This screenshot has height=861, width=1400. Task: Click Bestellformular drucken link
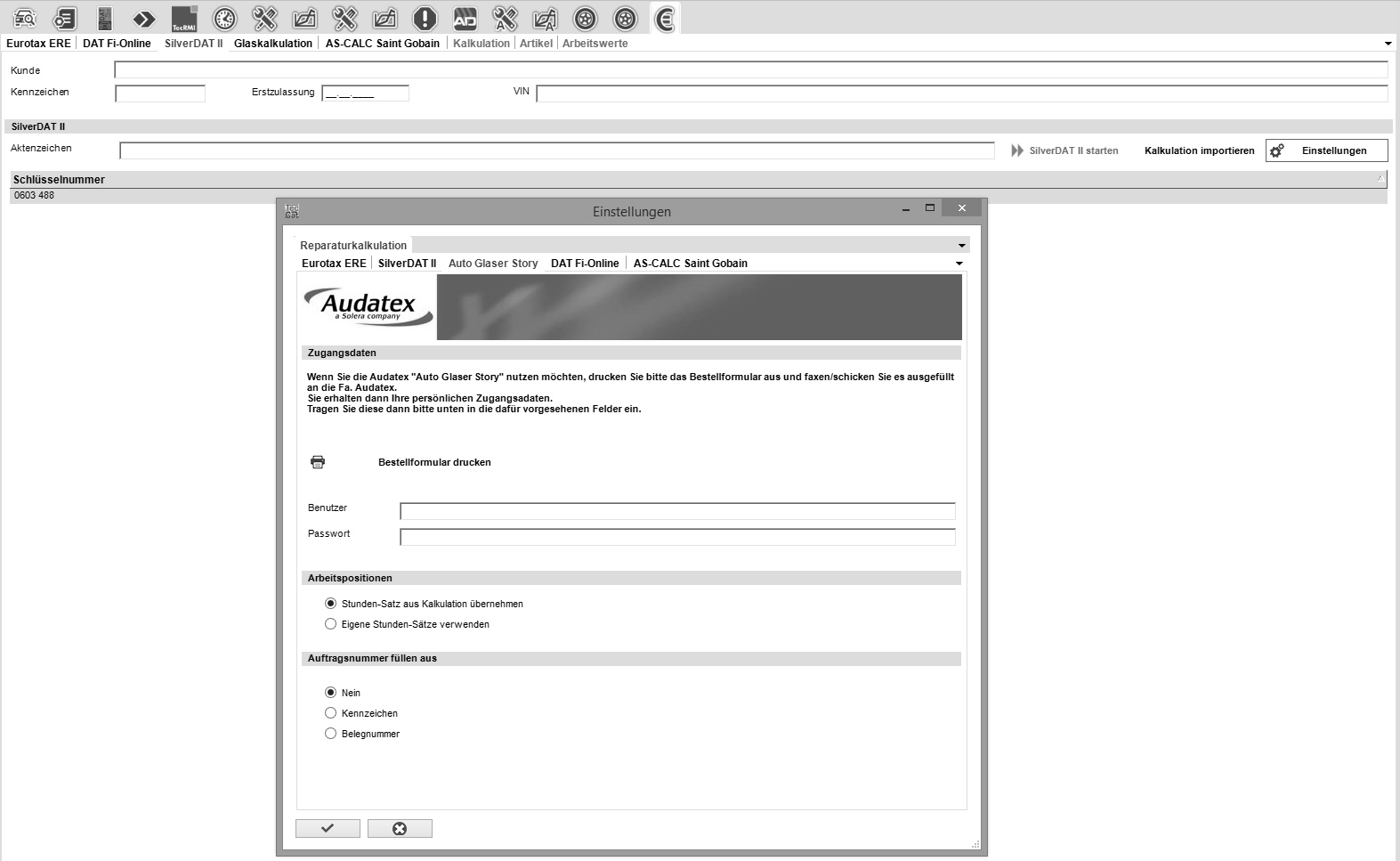coord(434,462)
